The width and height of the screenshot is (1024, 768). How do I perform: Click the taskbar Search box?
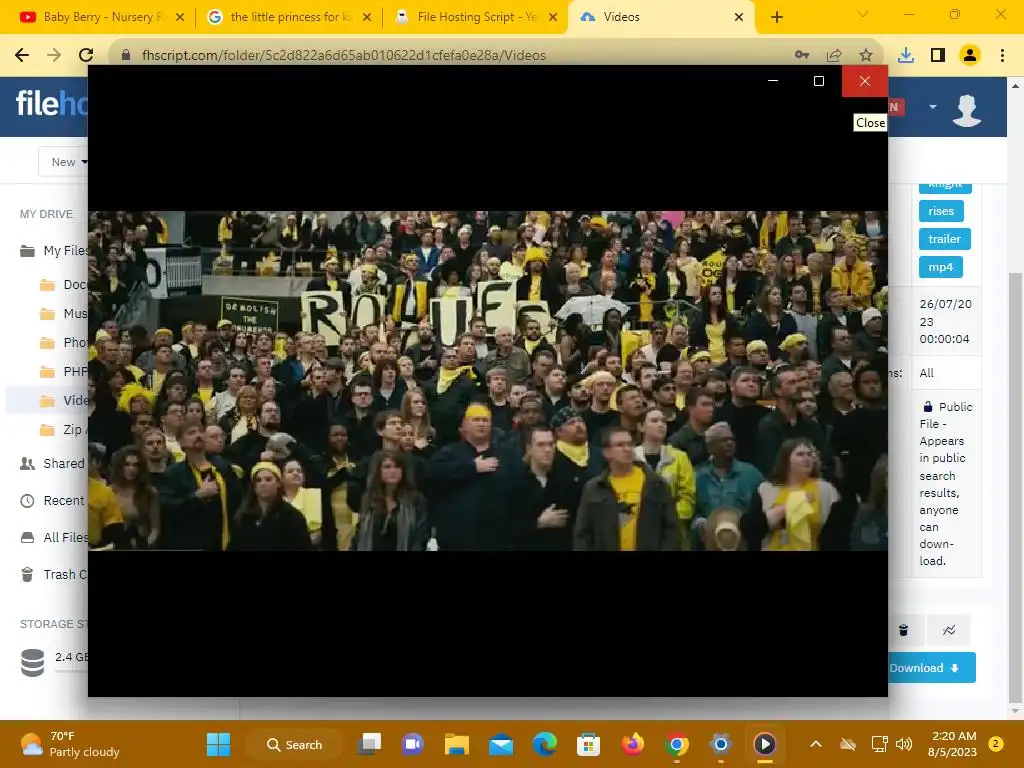(x=295, y=744)
